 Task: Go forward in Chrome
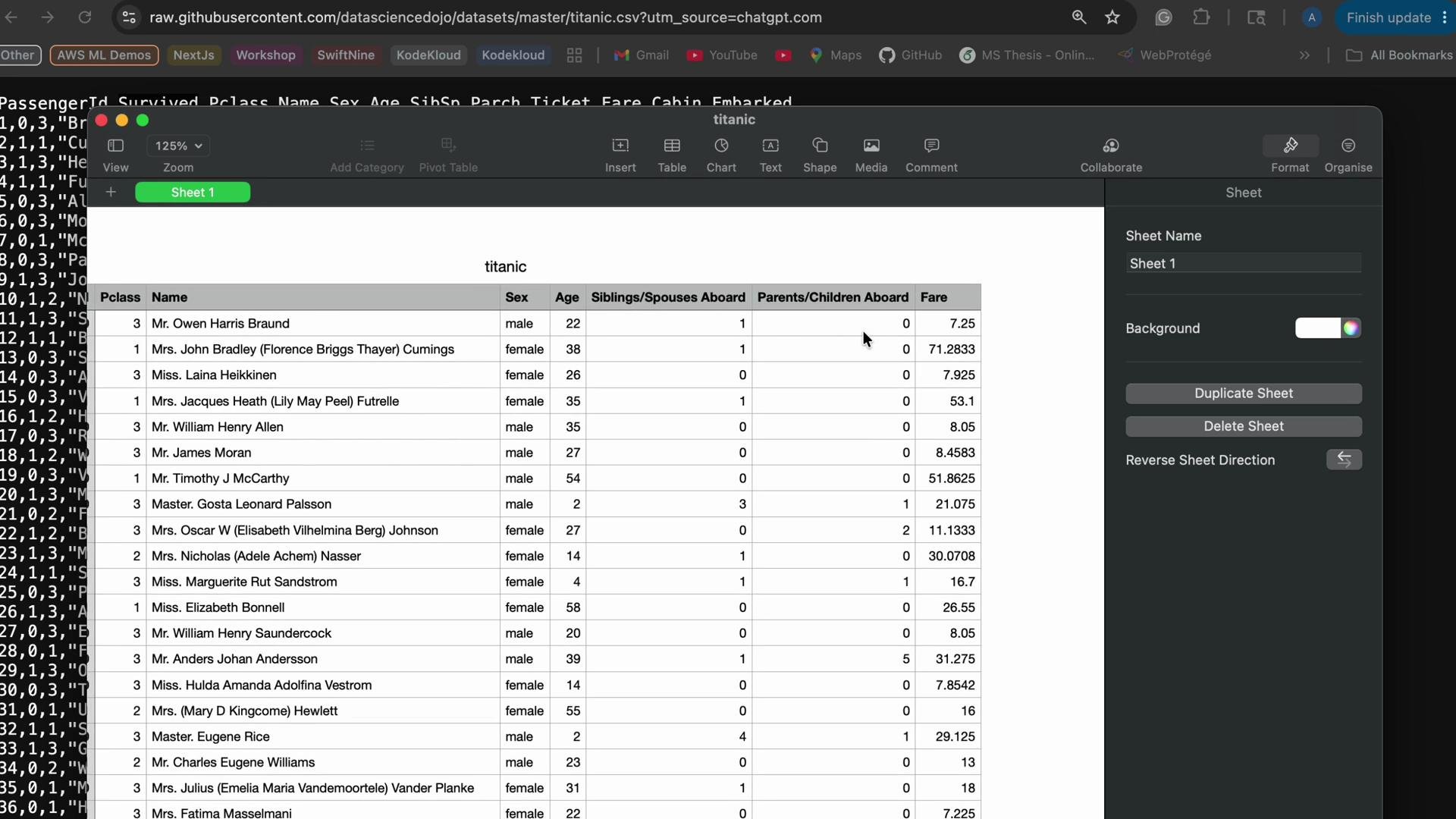coord(47,17)
